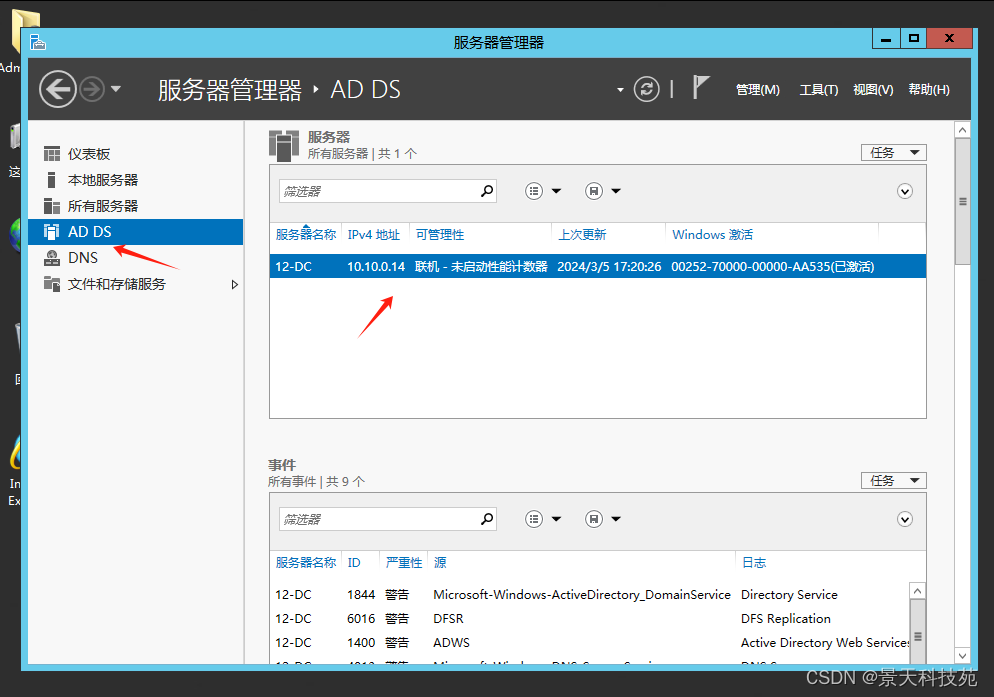The width and height of the screenshot is (994, 697).
Task: Click the search magnifier in 事件 filter
Action: [x=487, y=519]
